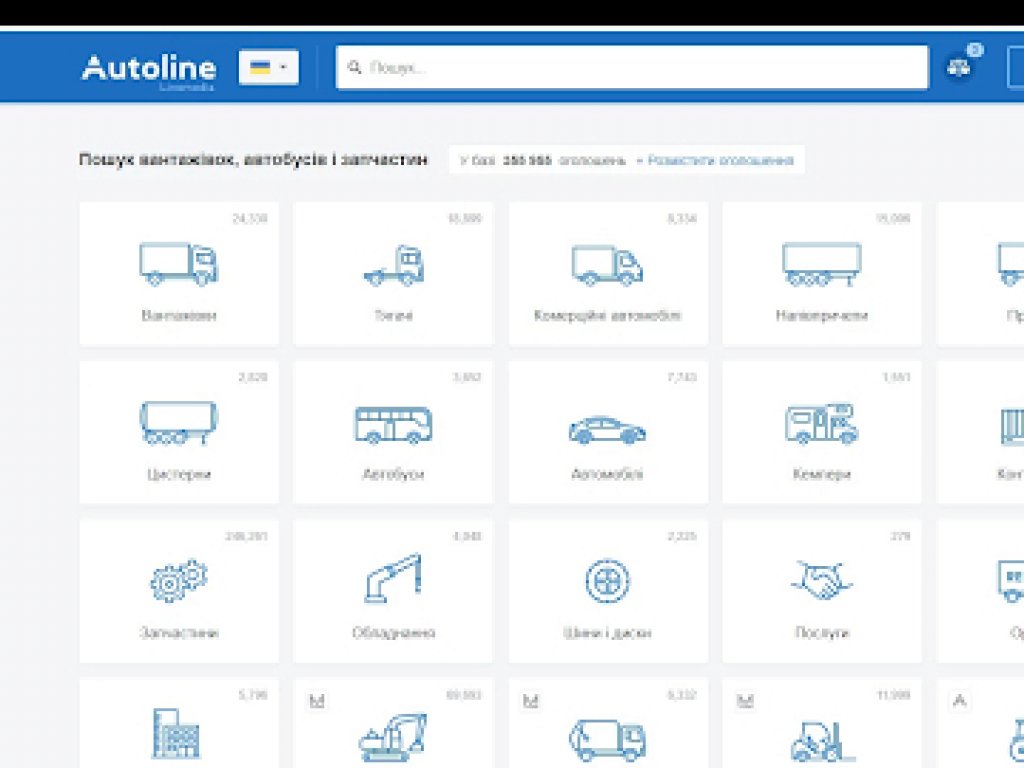This screenshot has width=1024, height=768.
Task: Choose the semi-trailer icon Напівпричепи
Action: [x=821, y=264]
